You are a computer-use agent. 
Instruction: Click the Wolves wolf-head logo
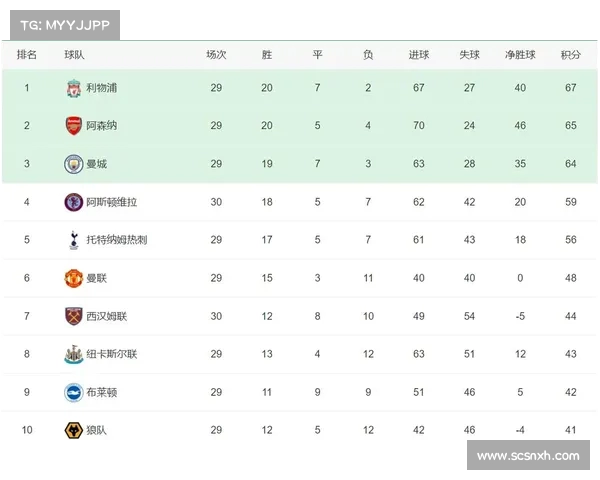coord(73,430)
